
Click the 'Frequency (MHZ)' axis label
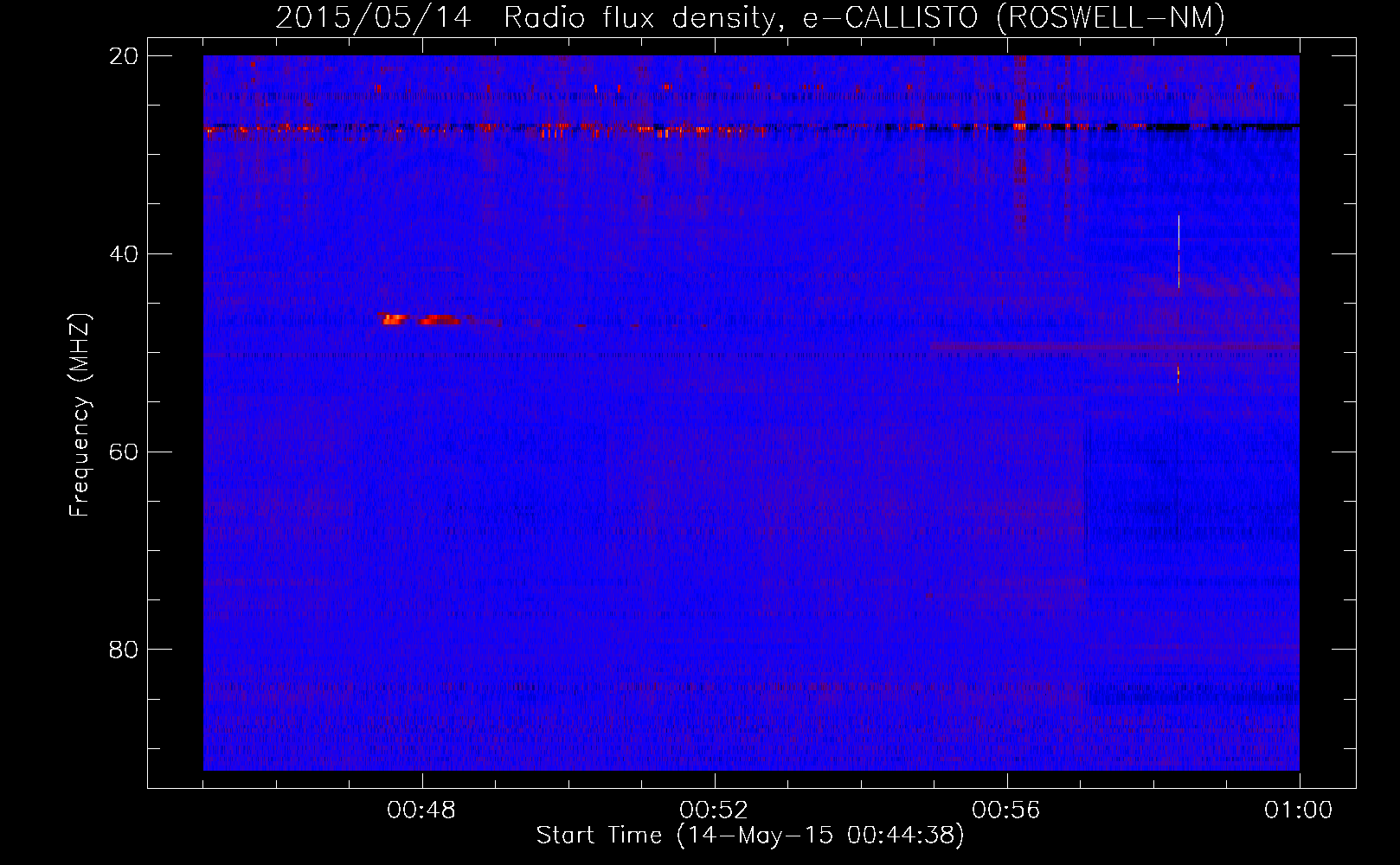click(x=80, y=415)
